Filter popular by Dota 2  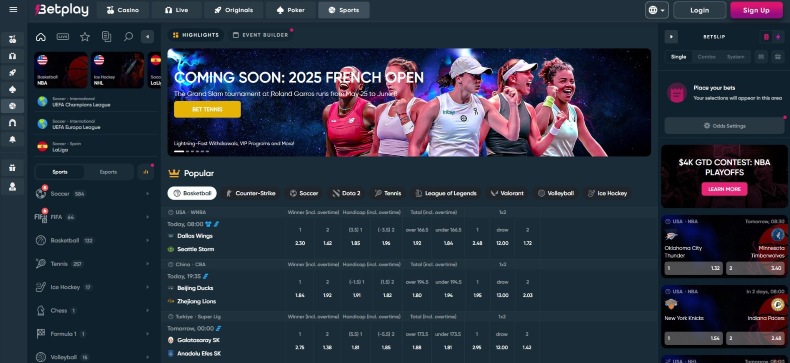pos(346,193)
